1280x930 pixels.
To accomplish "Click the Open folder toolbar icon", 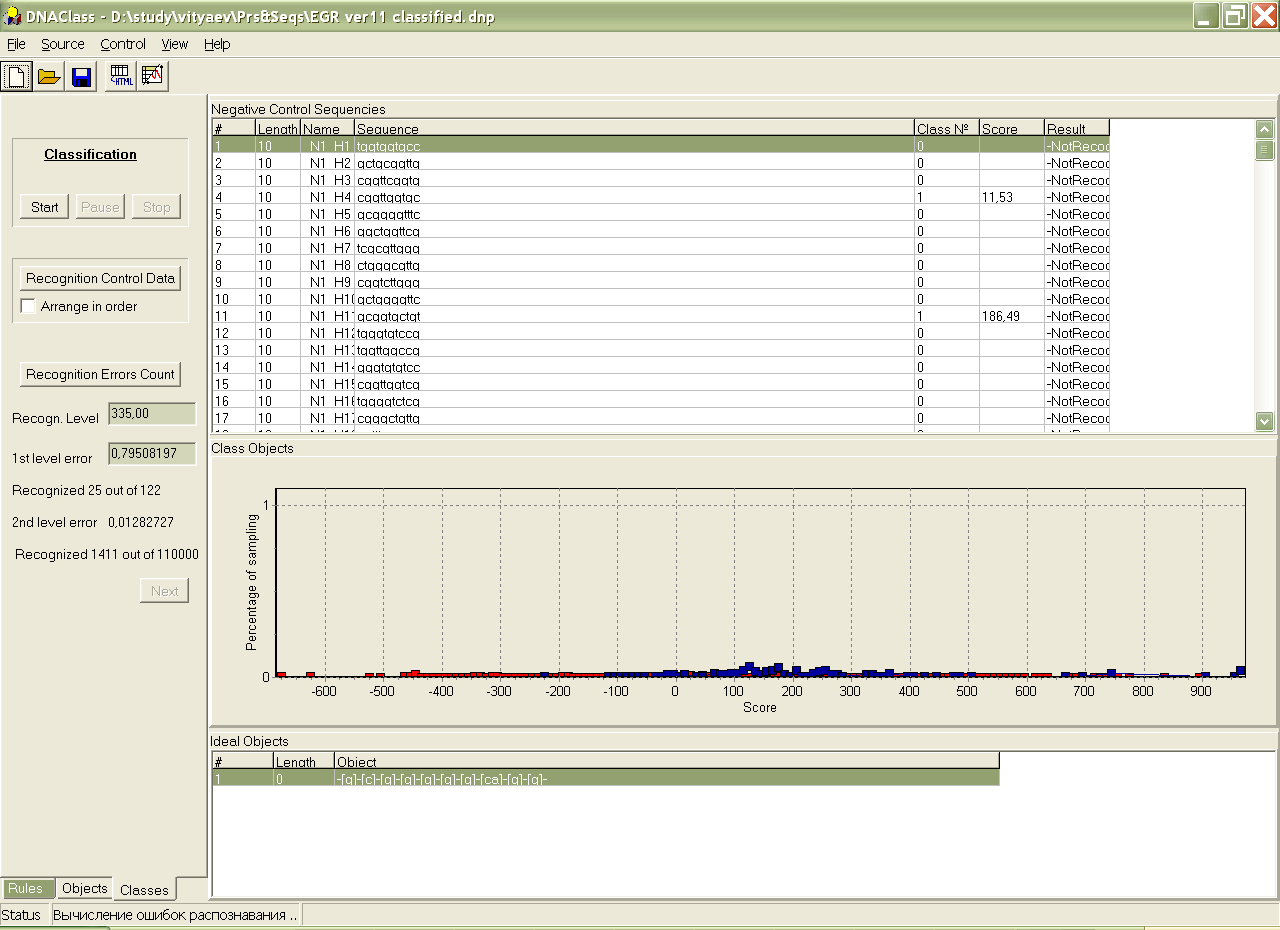I will click(x=49, y=76).
